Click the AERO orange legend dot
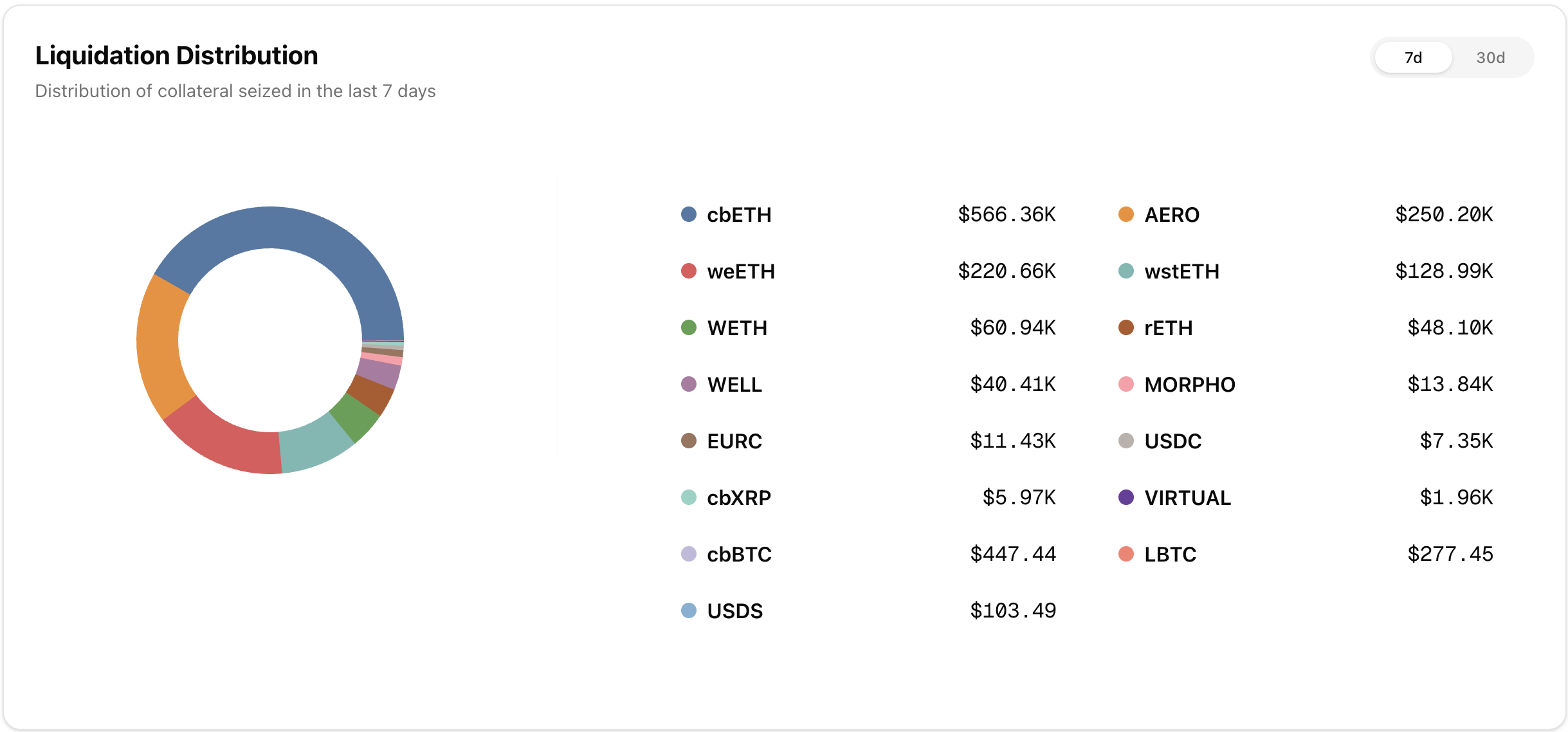Image resolution: width=1568 pixels, height=732 pixels. point(1126,214)
